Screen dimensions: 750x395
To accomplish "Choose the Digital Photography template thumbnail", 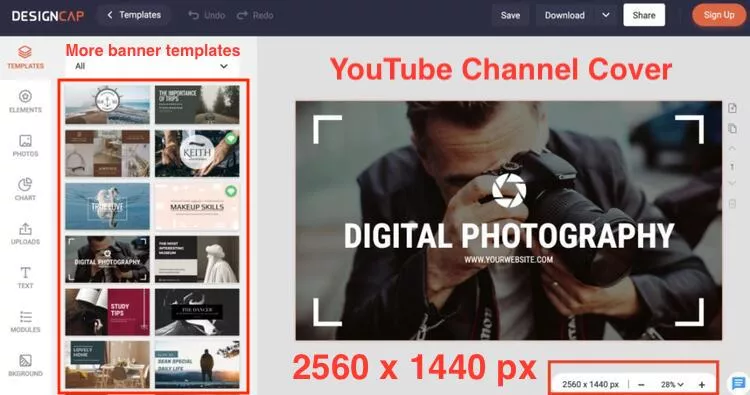I will pyautogui.click(x=107, y=259).
